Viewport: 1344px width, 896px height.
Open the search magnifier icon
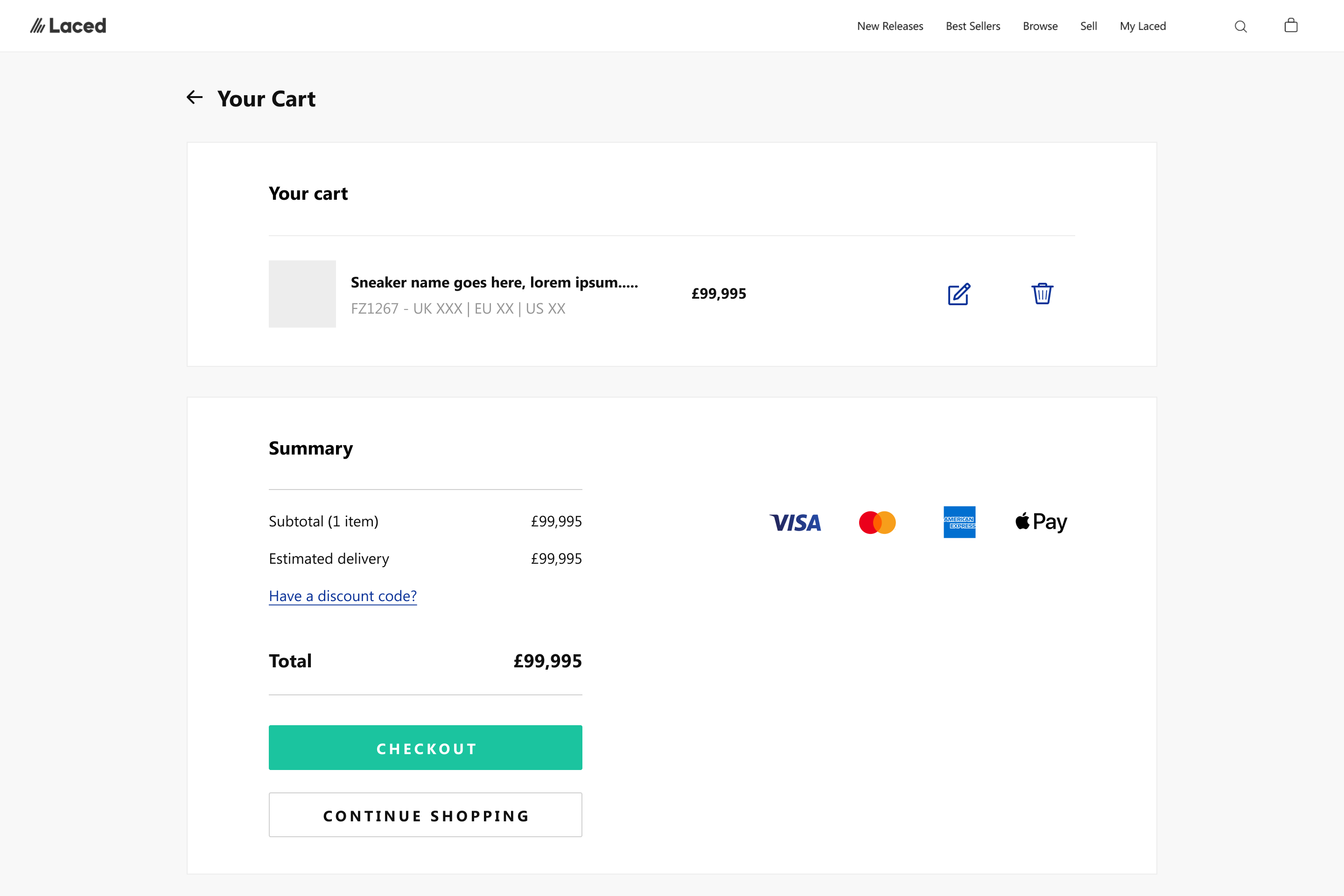(1240, 26)
